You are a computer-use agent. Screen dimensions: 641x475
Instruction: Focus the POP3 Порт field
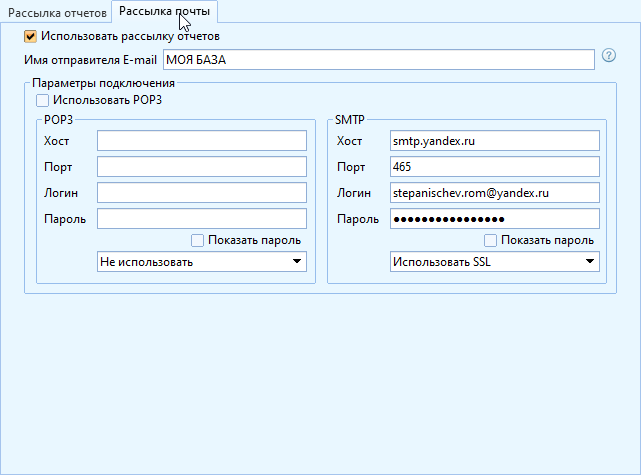(201, 167)
